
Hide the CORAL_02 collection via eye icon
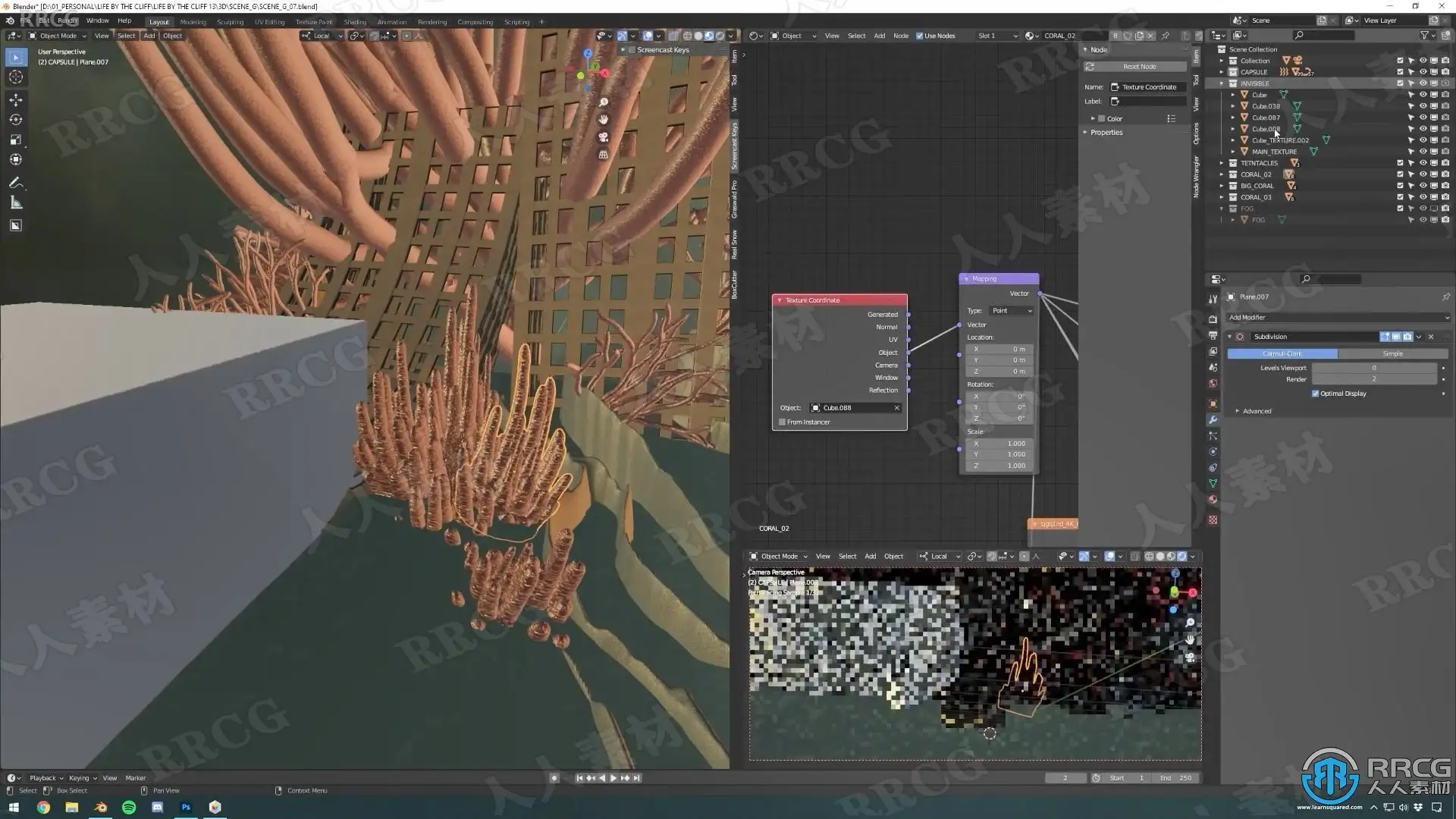[x=1423, y=174]
